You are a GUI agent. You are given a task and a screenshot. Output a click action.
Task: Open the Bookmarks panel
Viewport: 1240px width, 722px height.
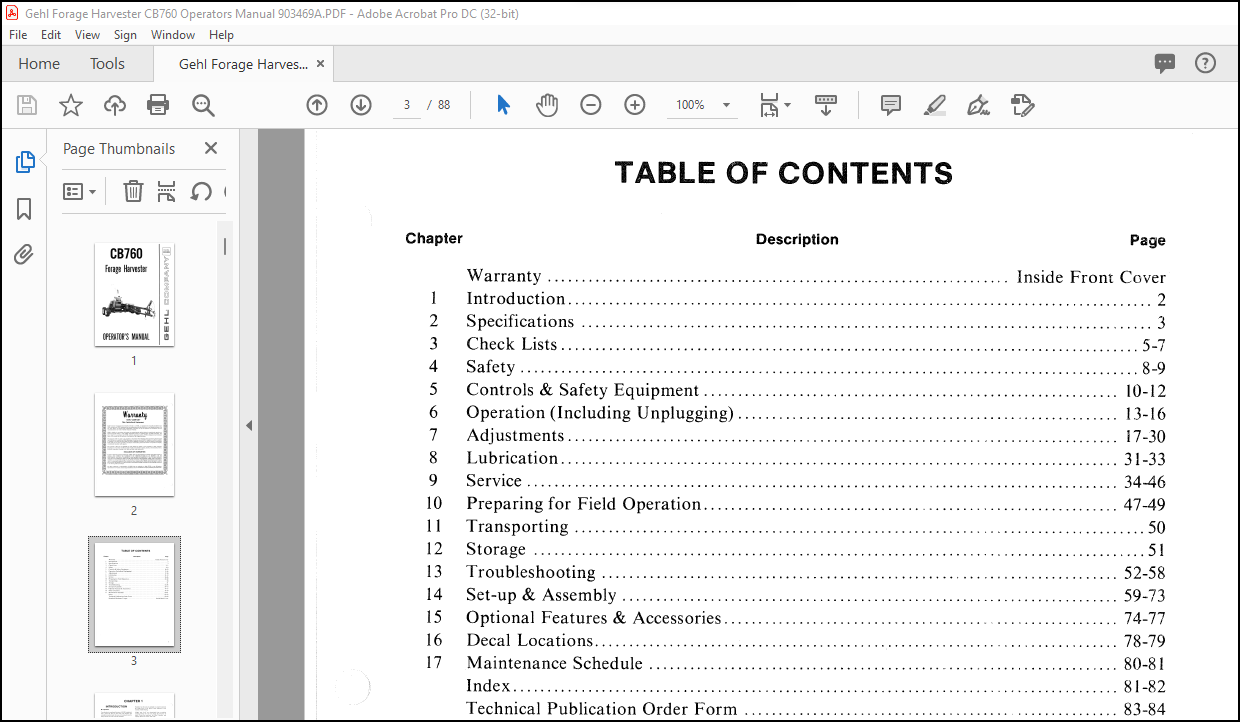point(25,209)
